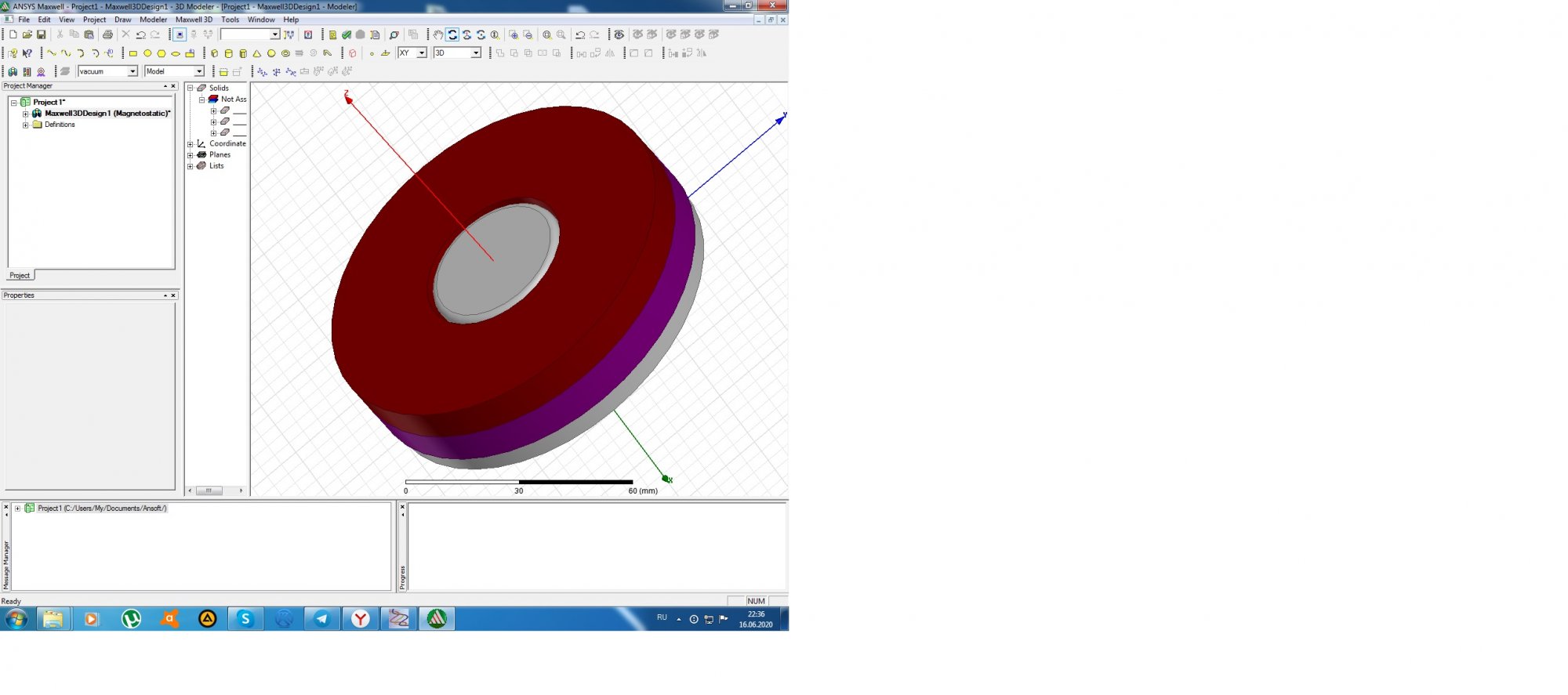Open the Maxwell 3D menu
The width and height of the screenshot is (1568, 695).
point(194,20)
